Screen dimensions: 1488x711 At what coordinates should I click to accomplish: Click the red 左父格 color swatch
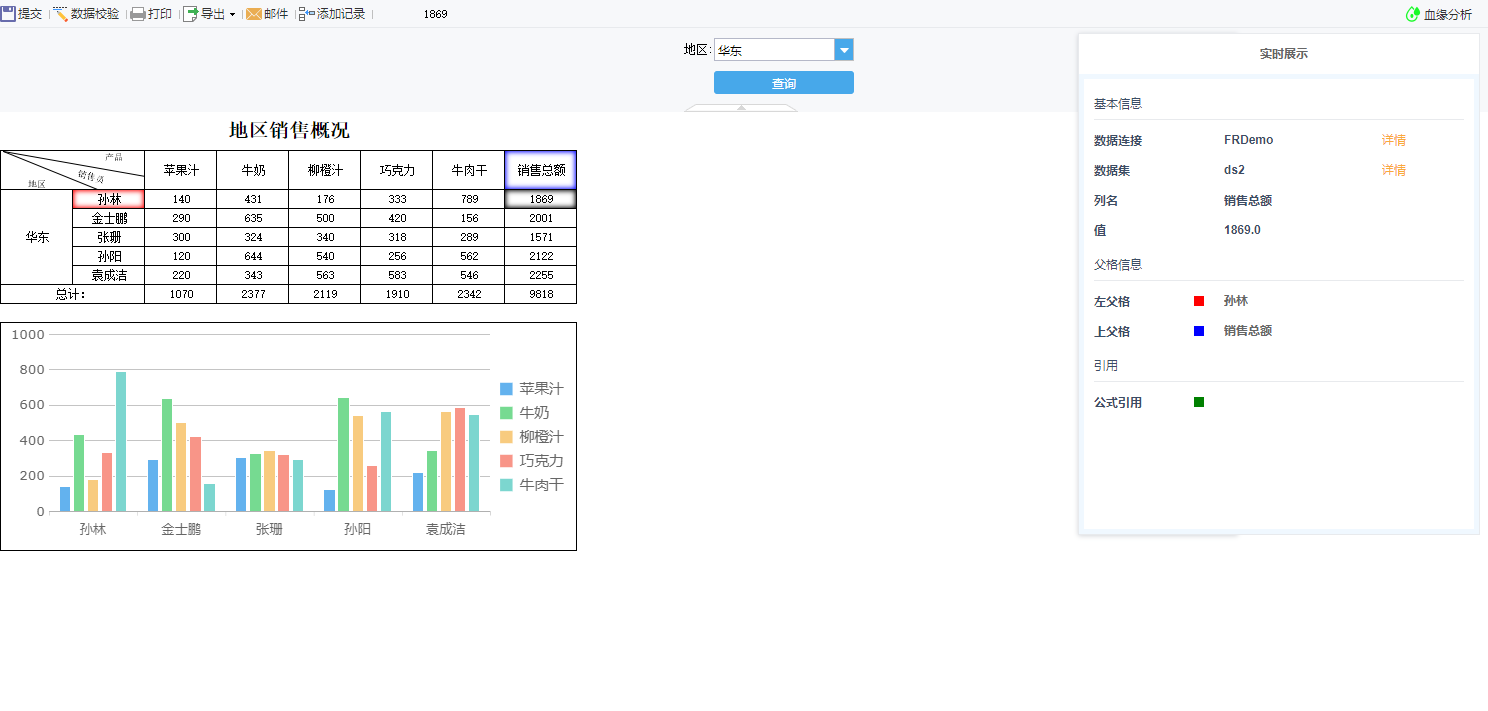[1199, 301]
